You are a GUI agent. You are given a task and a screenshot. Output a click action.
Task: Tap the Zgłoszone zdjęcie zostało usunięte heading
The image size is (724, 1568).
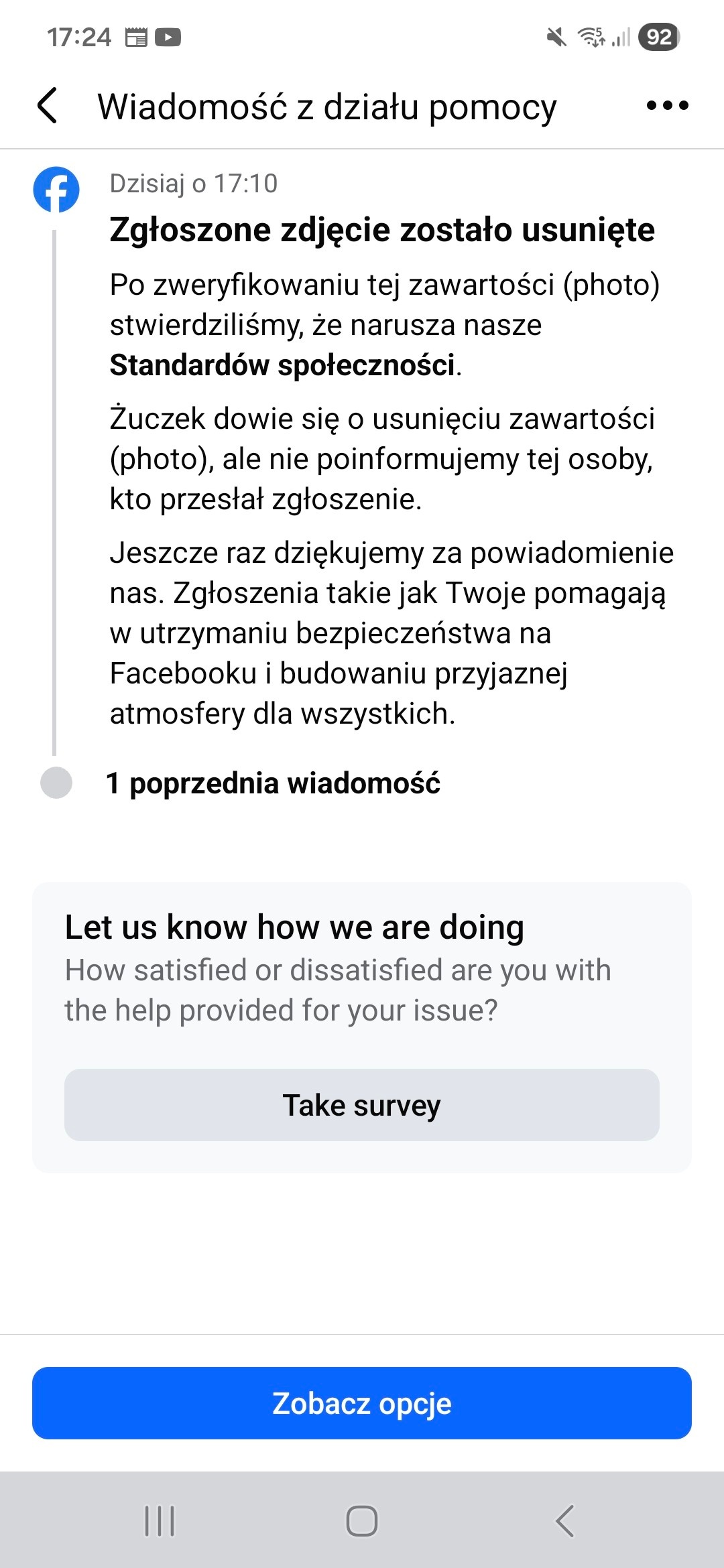(382, 230)
